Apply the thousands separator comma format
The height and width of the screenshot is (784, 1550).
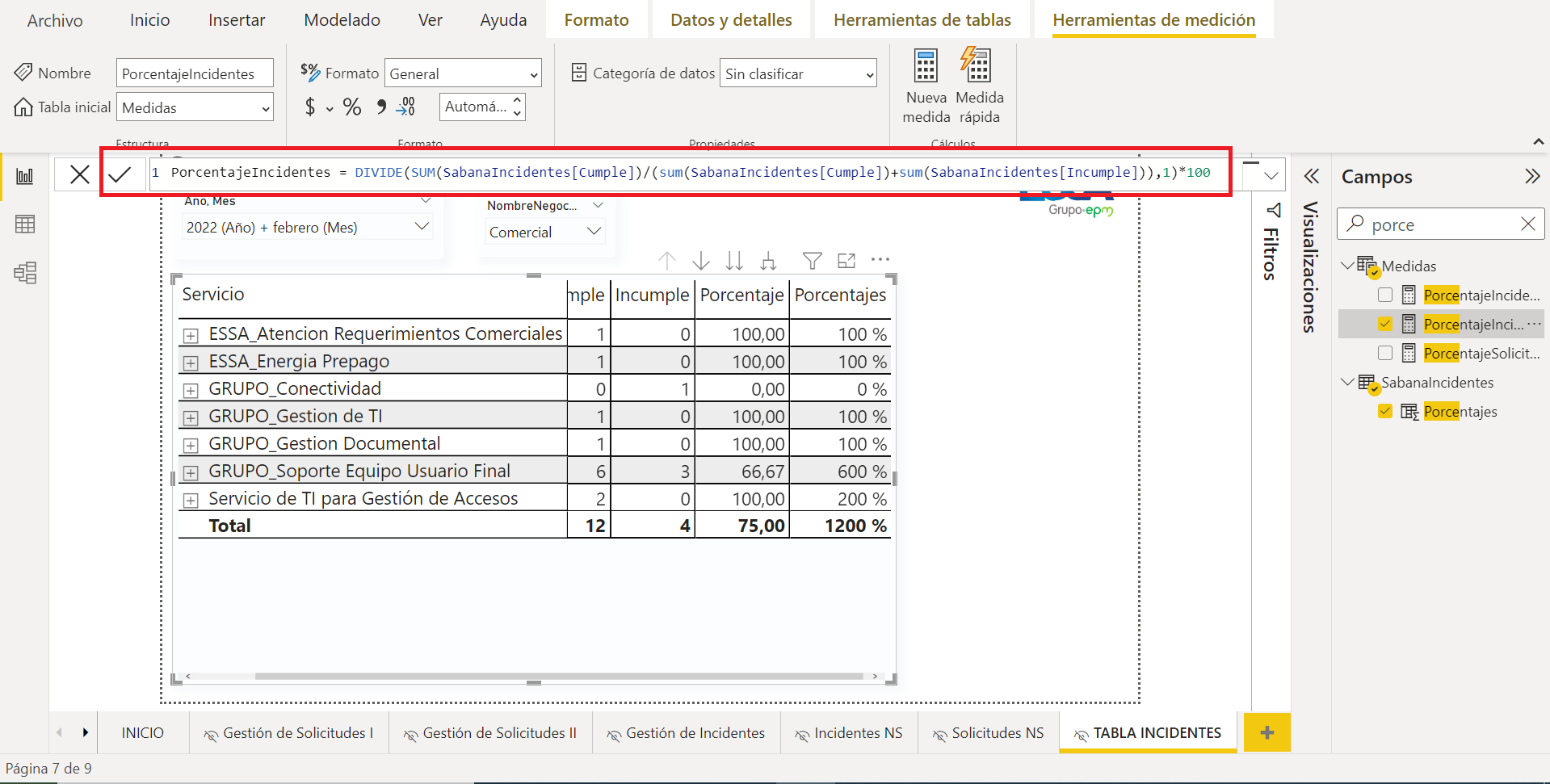click(381, 107)
